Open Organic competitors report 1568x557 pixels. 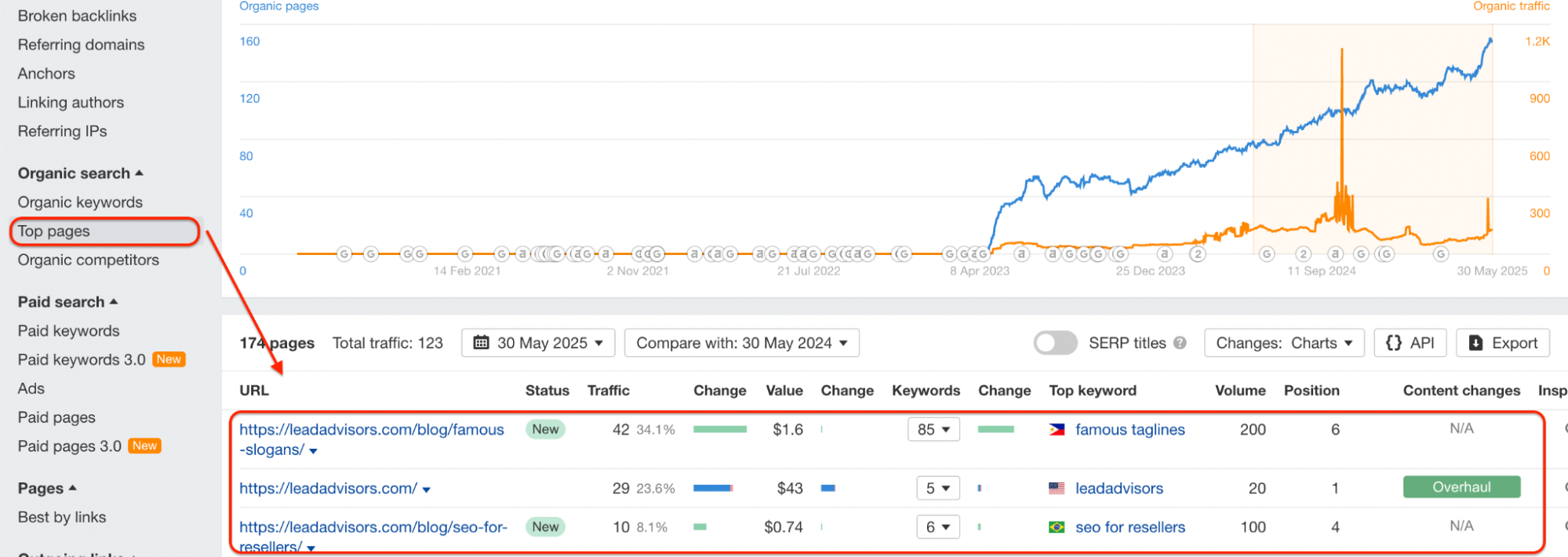click(x=88, y=260)
